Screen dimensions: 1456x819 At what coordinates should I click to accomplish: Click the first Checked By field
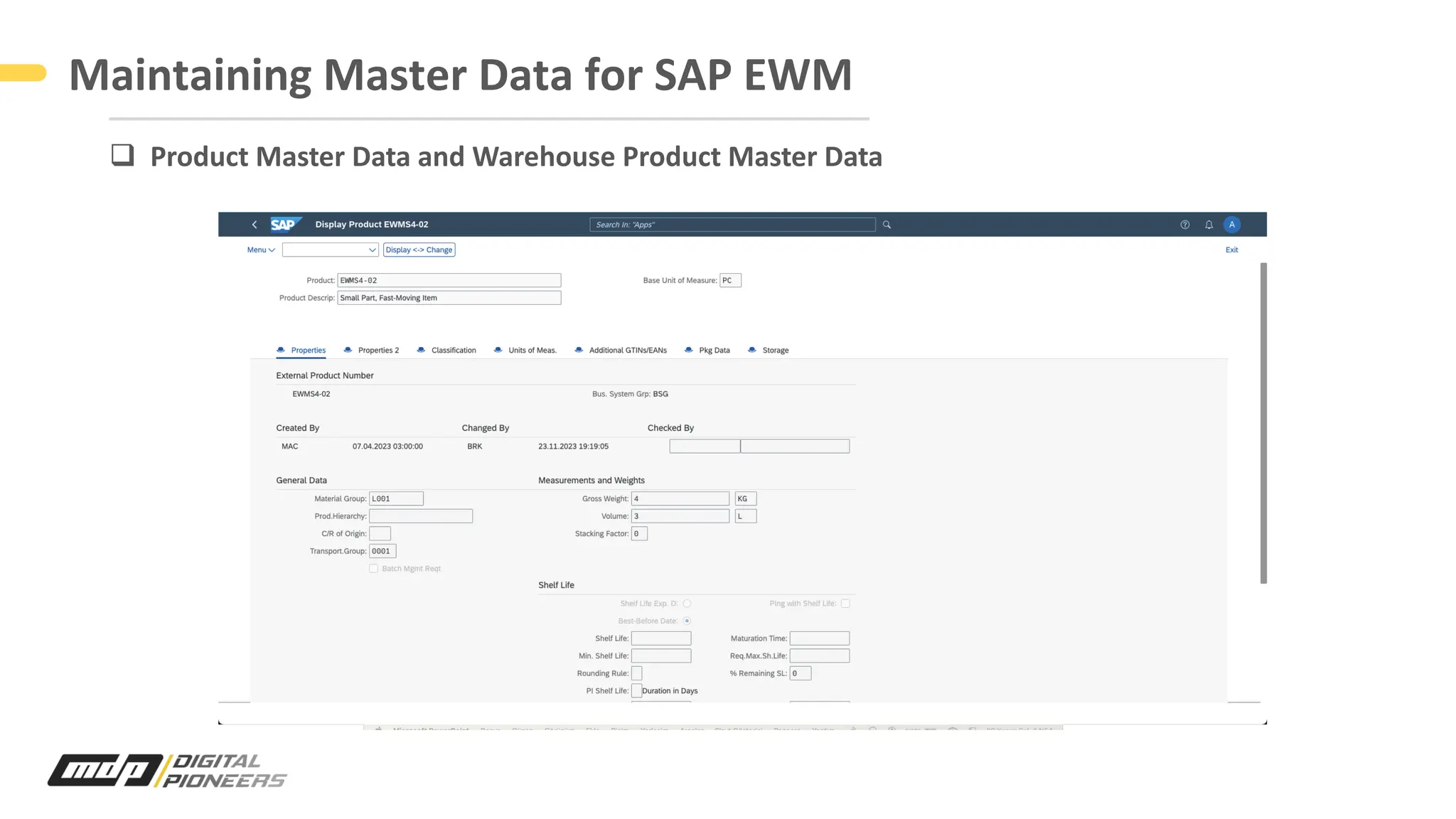click(705, 446)
